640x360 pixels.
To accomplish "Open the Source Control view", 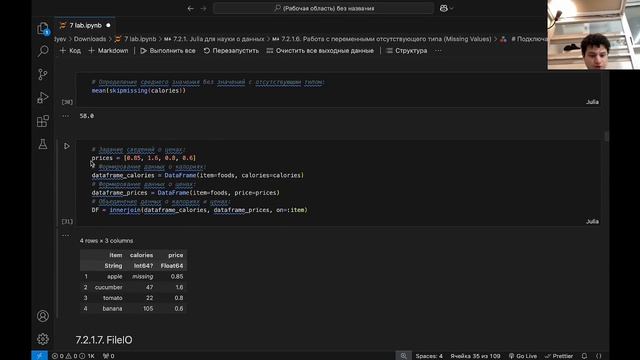I will (43, 74).
